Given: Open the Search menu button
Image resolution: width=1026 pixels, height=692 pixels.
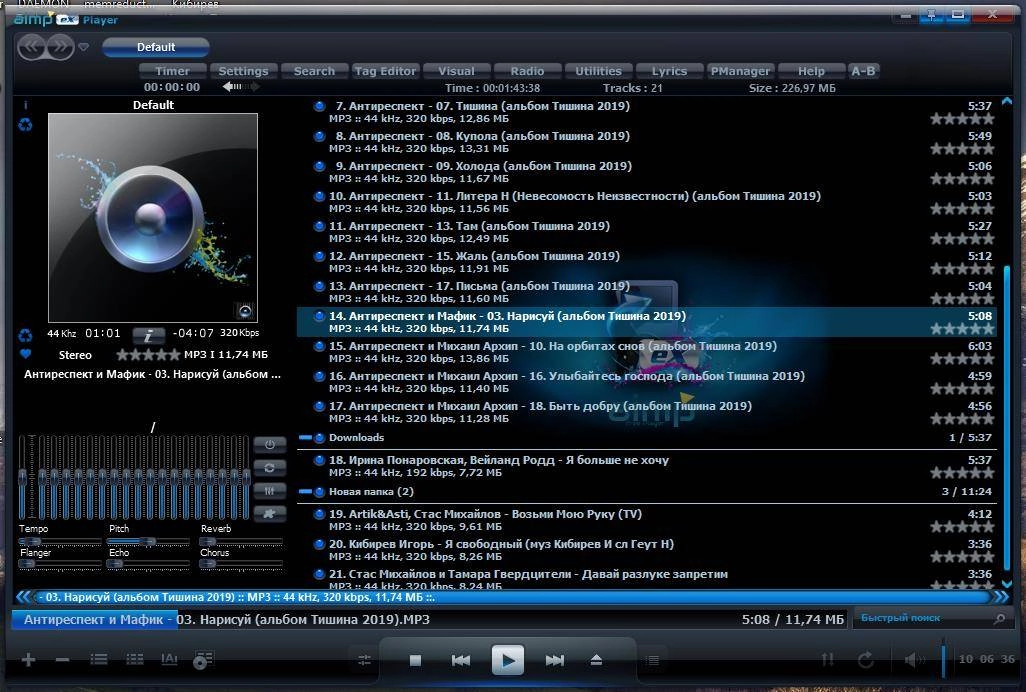Looking at the screenshot, I should pos(314,71).
